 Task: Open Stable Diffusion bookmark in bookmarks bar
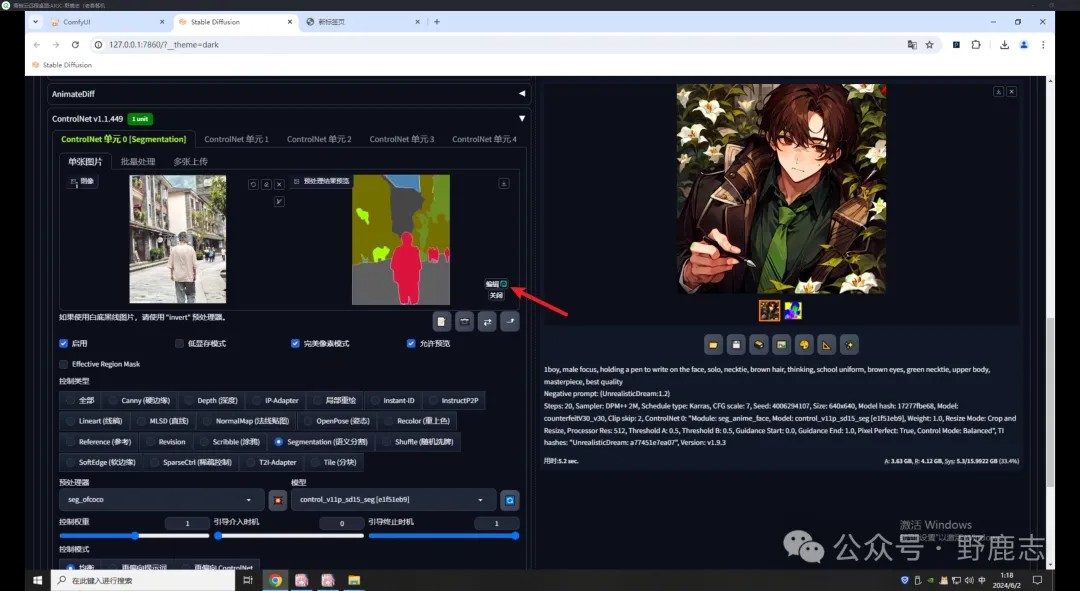(62, 65)
